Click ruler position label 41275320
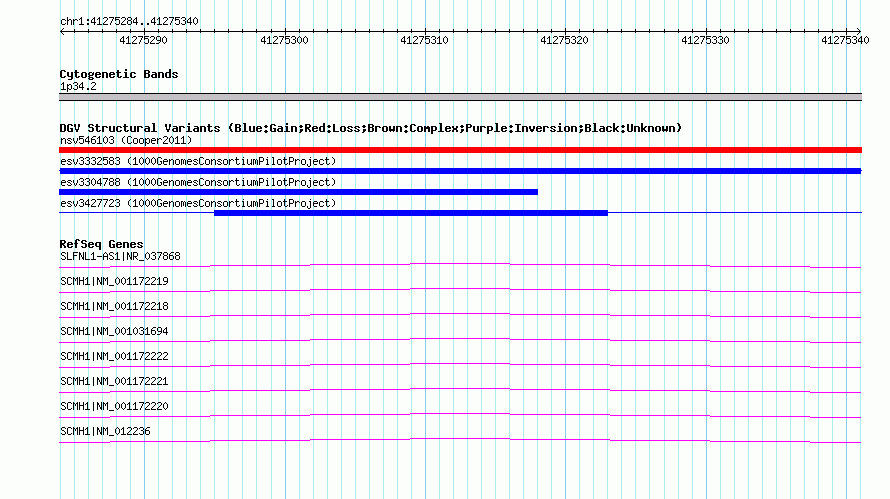 [565, 40]
